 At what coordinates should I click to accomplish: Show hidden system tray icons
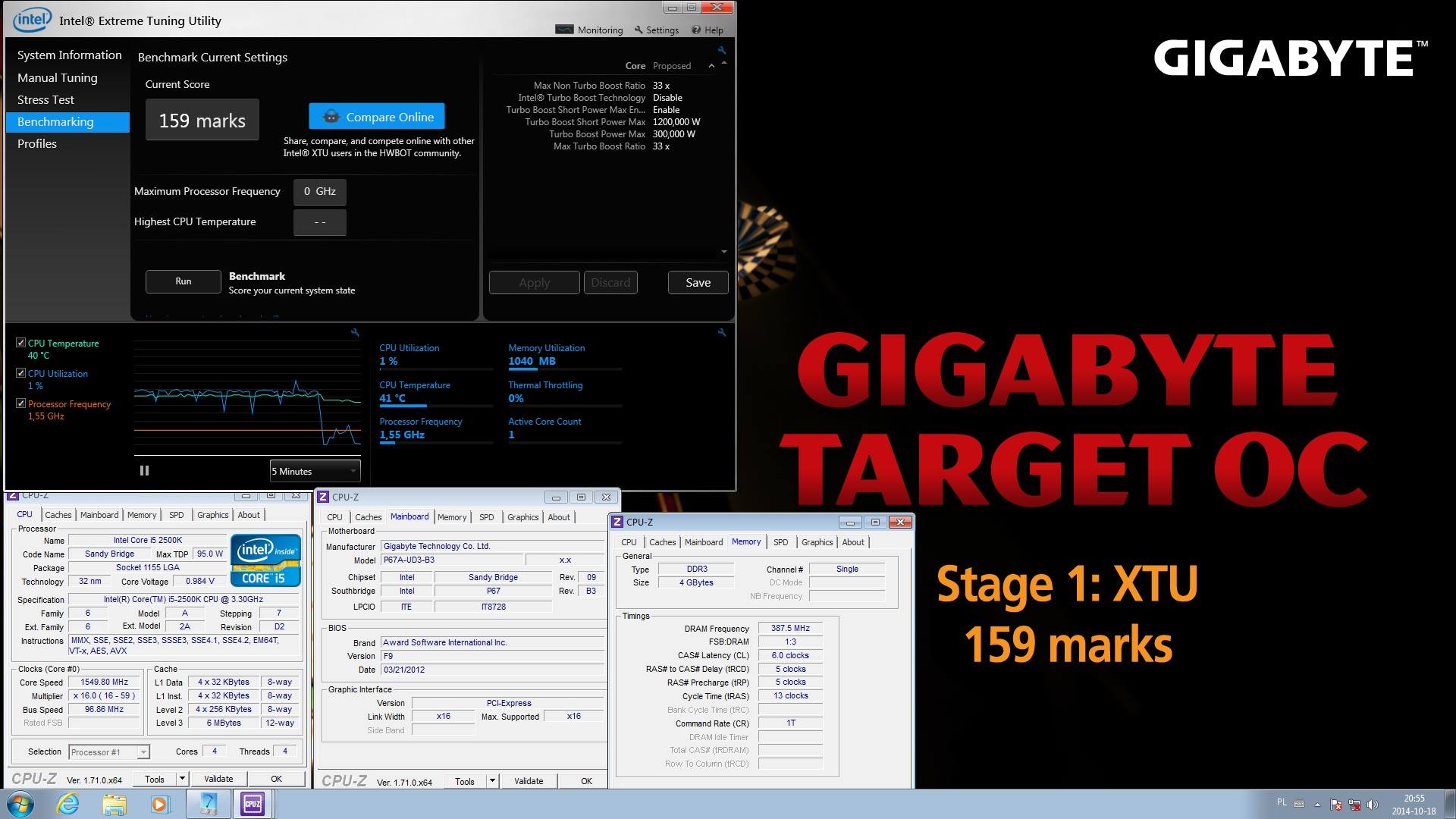coord(1317,805)
